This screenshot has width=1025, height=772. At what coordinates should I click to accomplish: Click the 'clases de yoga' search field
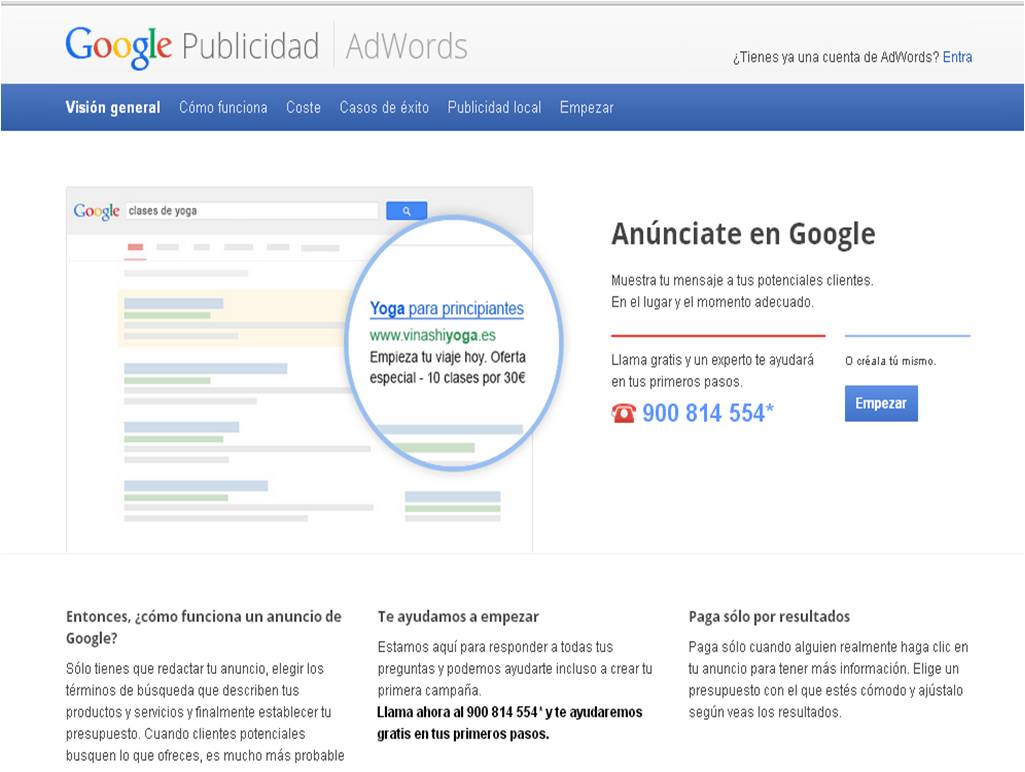(250, 211)
